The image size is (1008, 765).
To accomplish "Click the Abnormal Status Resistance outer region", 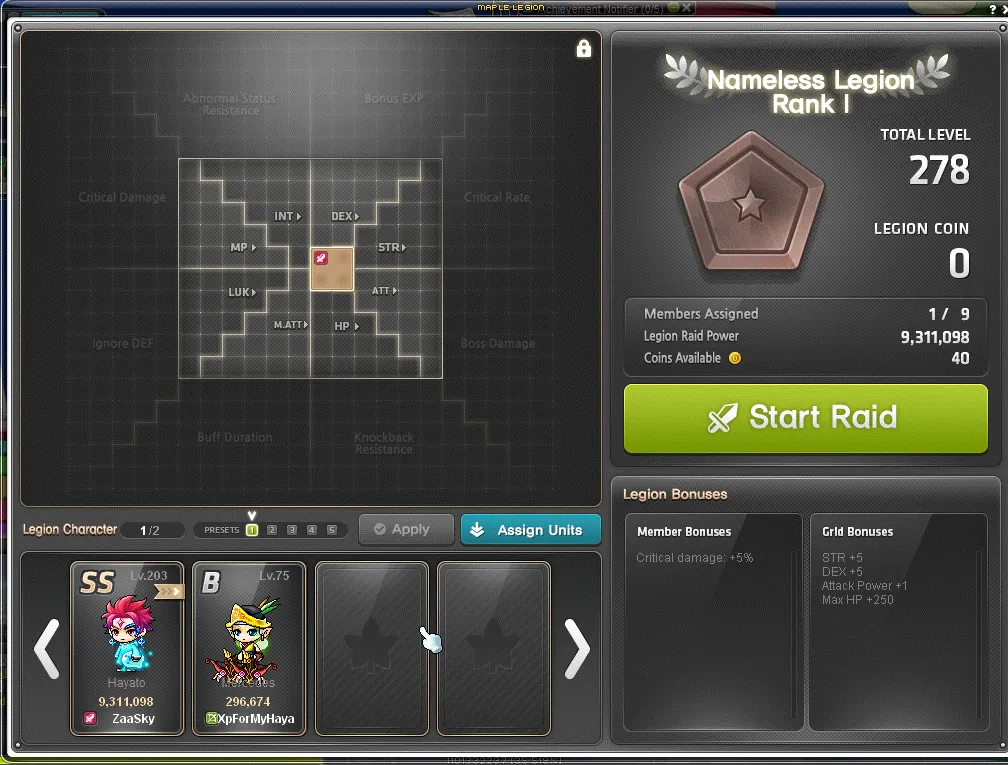I will click(230, 104).
